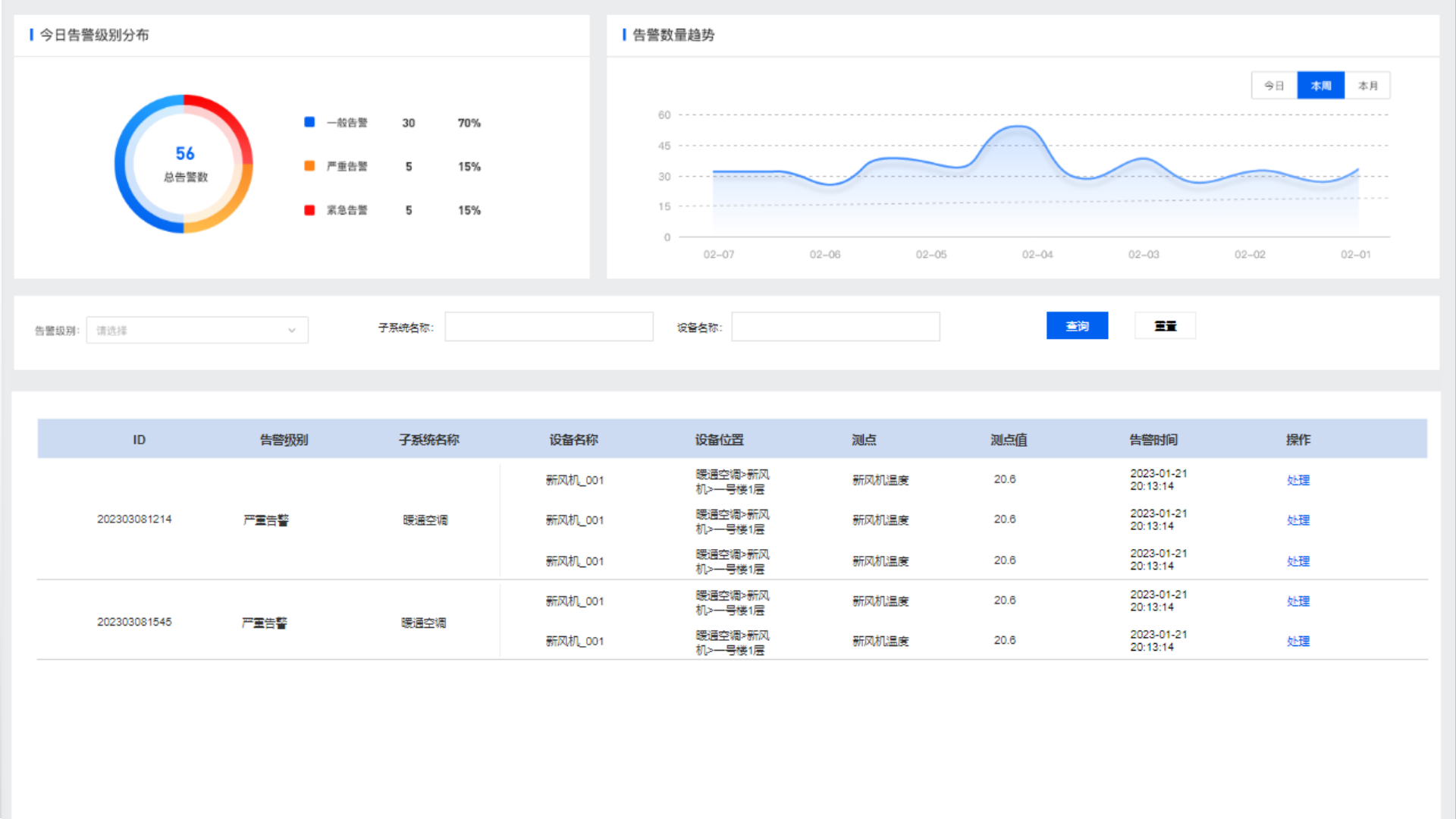Click the 紧急告警 legend label

(x=347, y=210)
